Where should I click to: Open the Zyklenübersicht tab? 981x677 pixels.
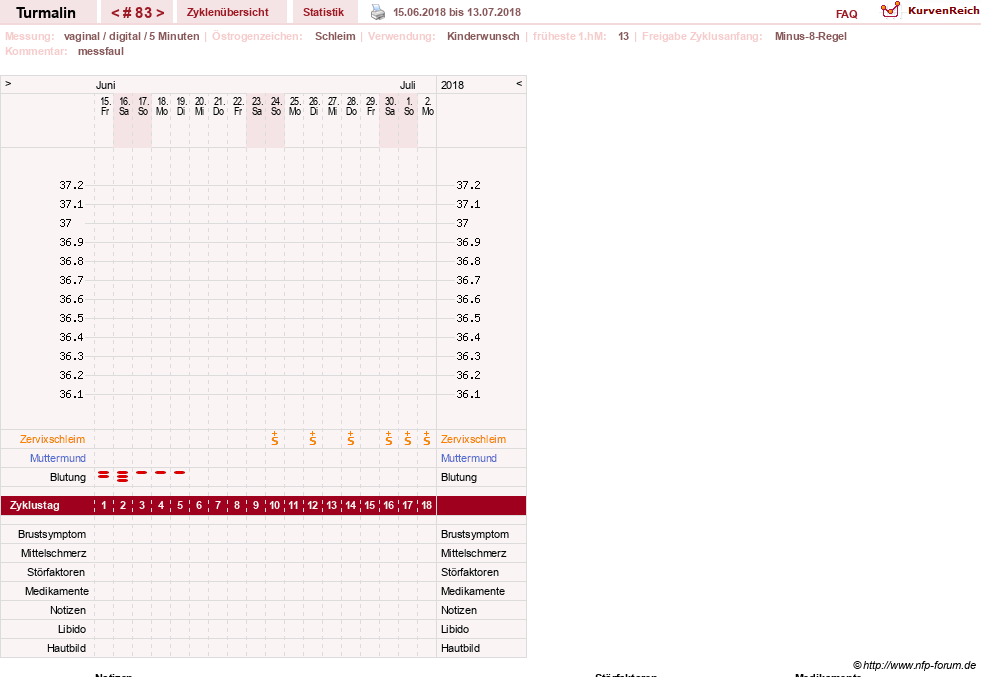[x=228, y=12]
